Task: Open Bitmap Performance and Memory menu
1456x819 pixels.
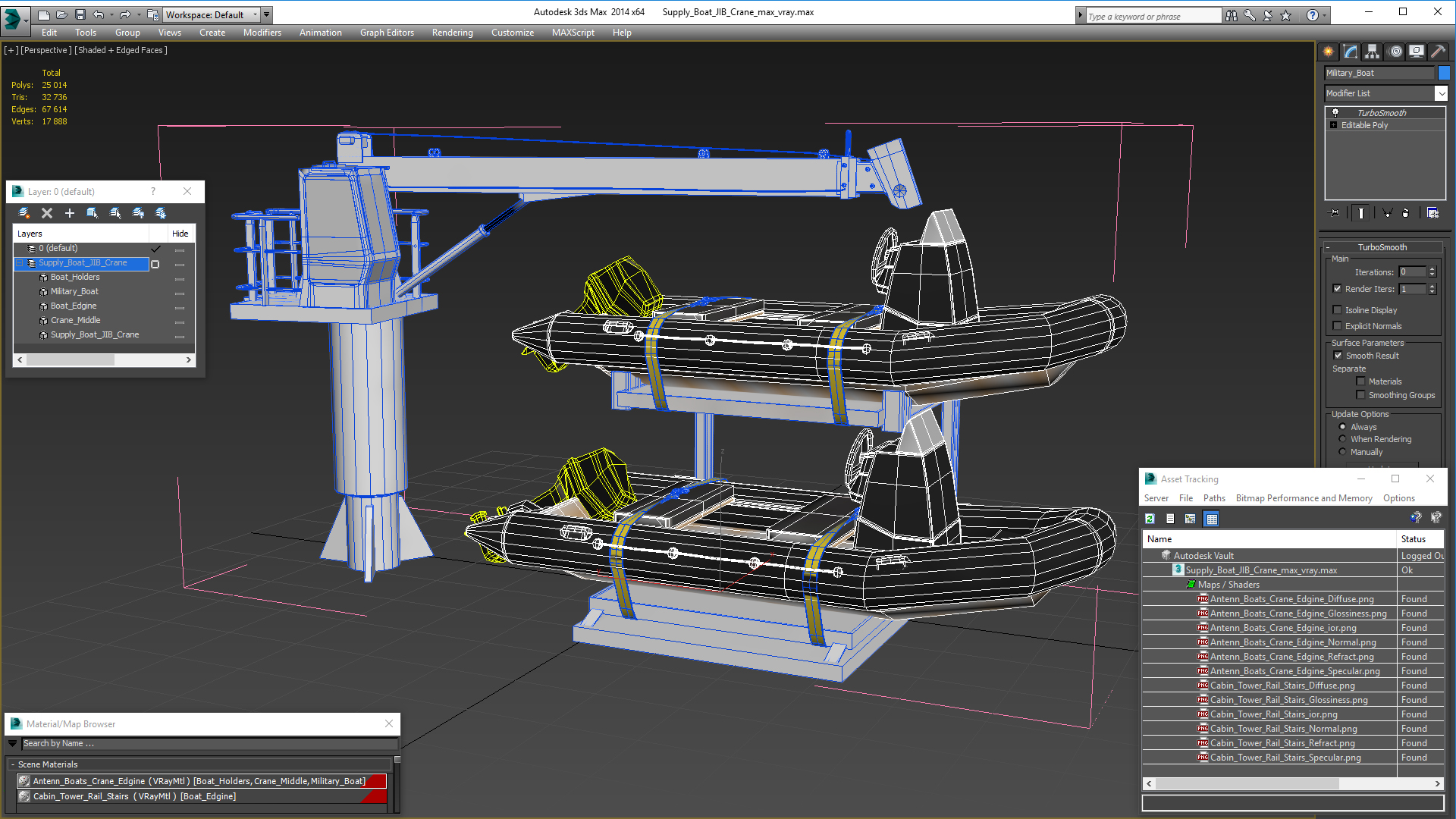Action: click(1304, 498)
